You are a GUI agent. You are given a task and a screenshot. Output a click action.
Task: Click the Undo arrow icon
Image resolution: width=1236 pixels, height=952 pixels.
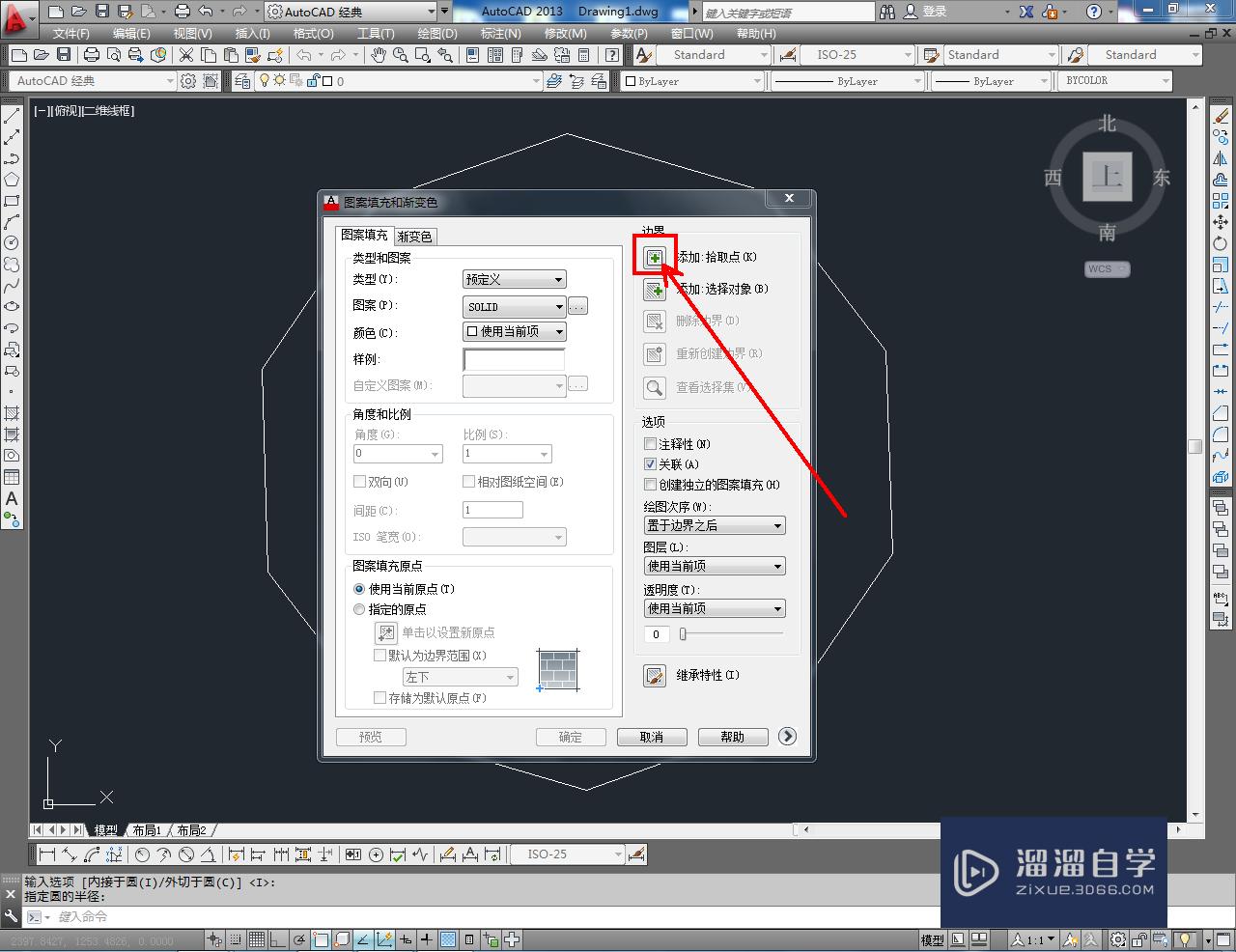pyautogui.click(x=305, y=55)
